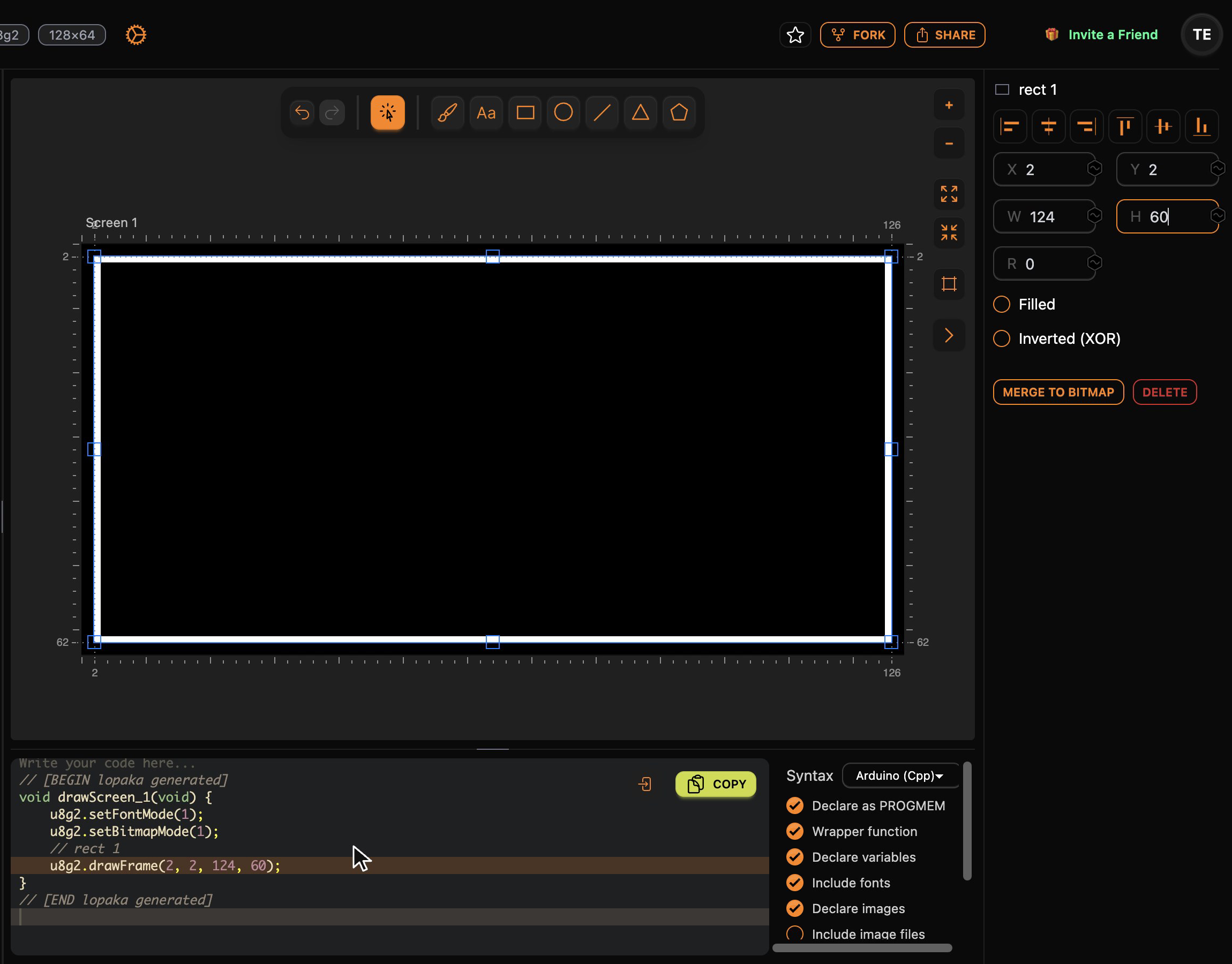Expand canvas to fullscreen arrows icon

[949, 194]
